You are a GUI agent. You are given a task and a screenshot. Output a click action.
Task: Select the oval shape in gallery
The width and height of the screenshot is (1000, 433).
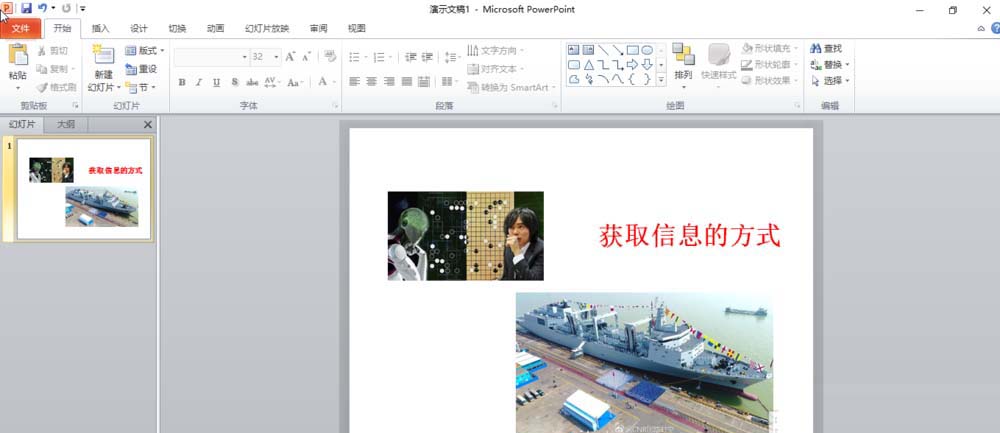click(647, 50)
